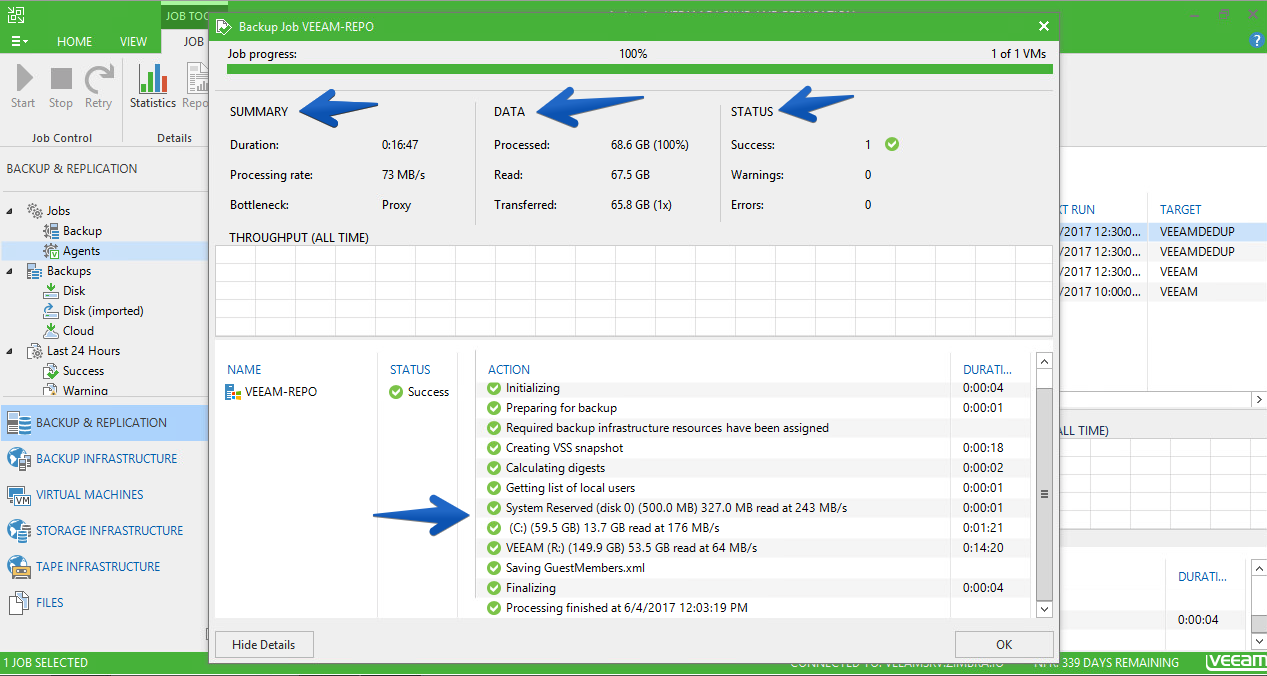The width and height of the screenshot is (1267, 676).
Task: Click the action log scrollbar thumb
Action: (x=1045, y=494)
